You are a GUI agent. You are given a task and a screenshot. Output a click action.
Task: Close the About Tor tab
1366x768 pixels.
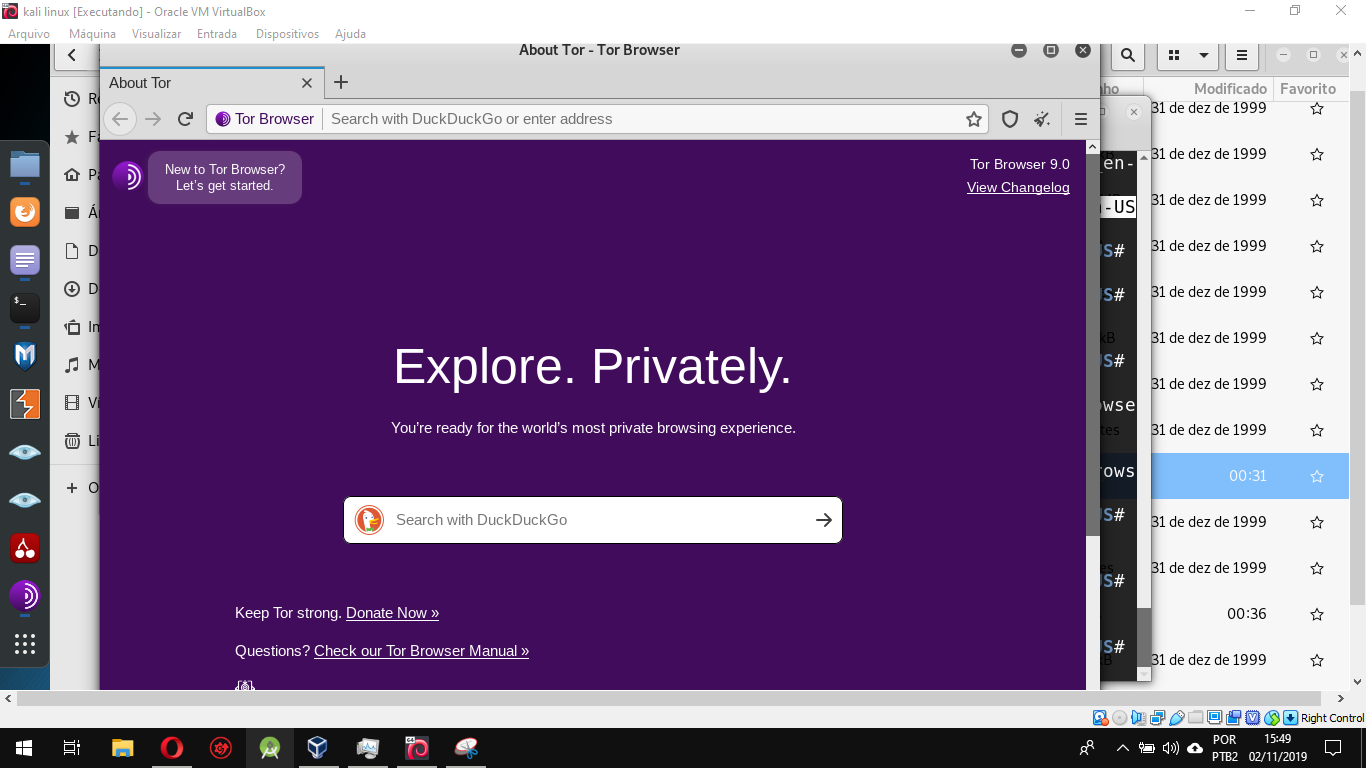coord(307,83)
